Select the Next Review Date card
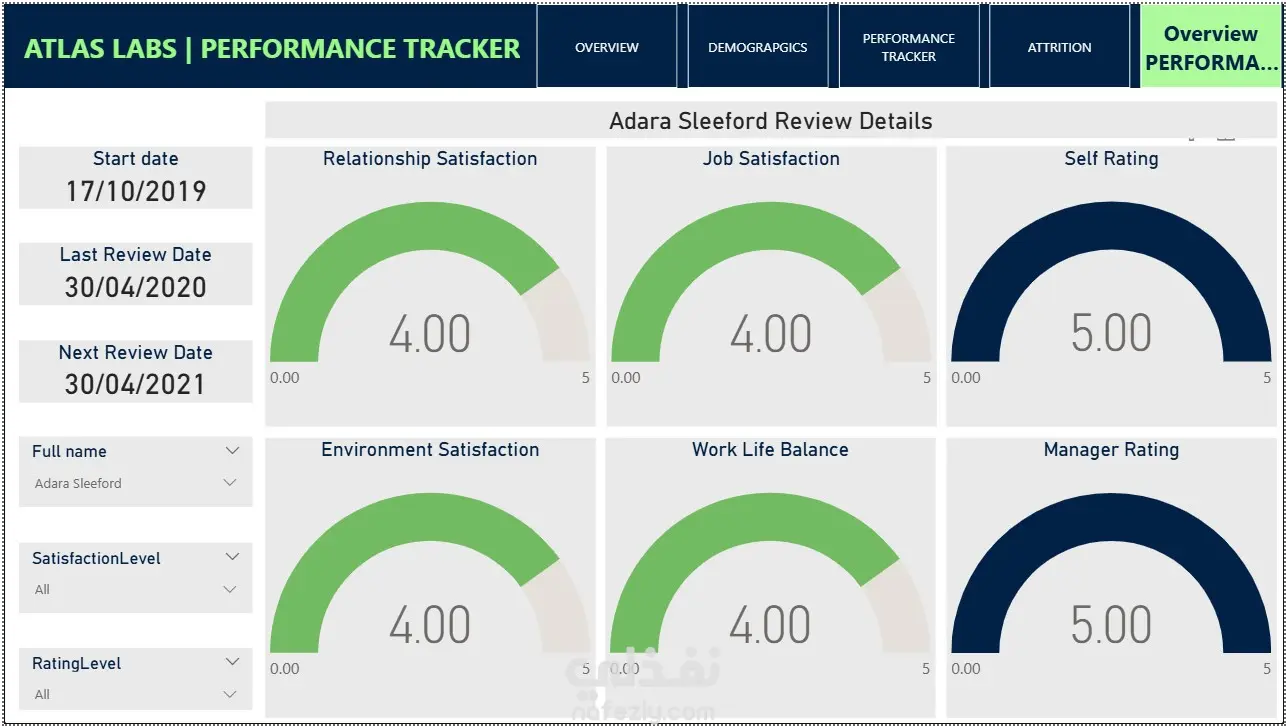The height and width of the screenshot is (726, 1286). (136, 371)
